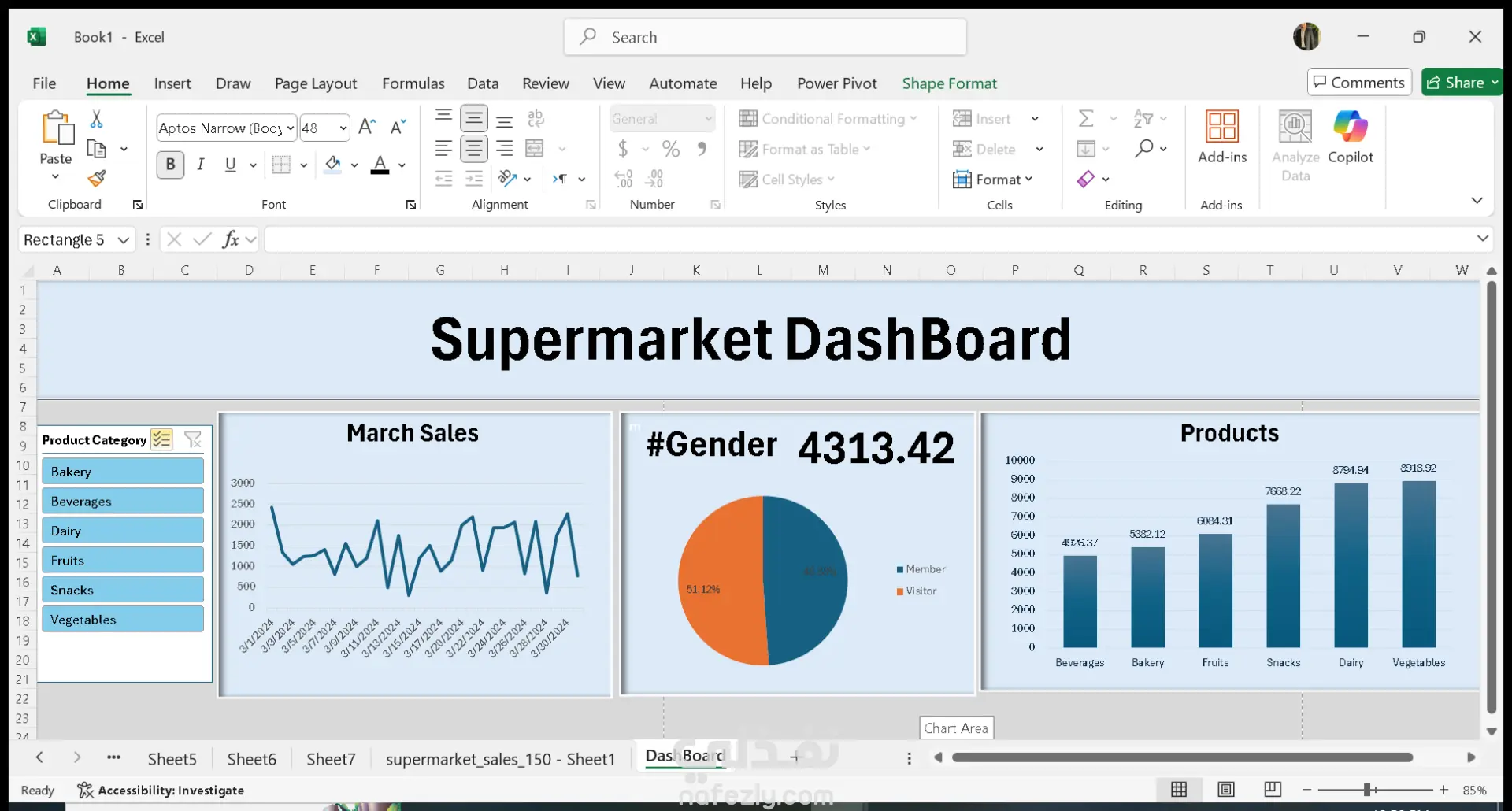Click the Borders icon

pos(281,165)
